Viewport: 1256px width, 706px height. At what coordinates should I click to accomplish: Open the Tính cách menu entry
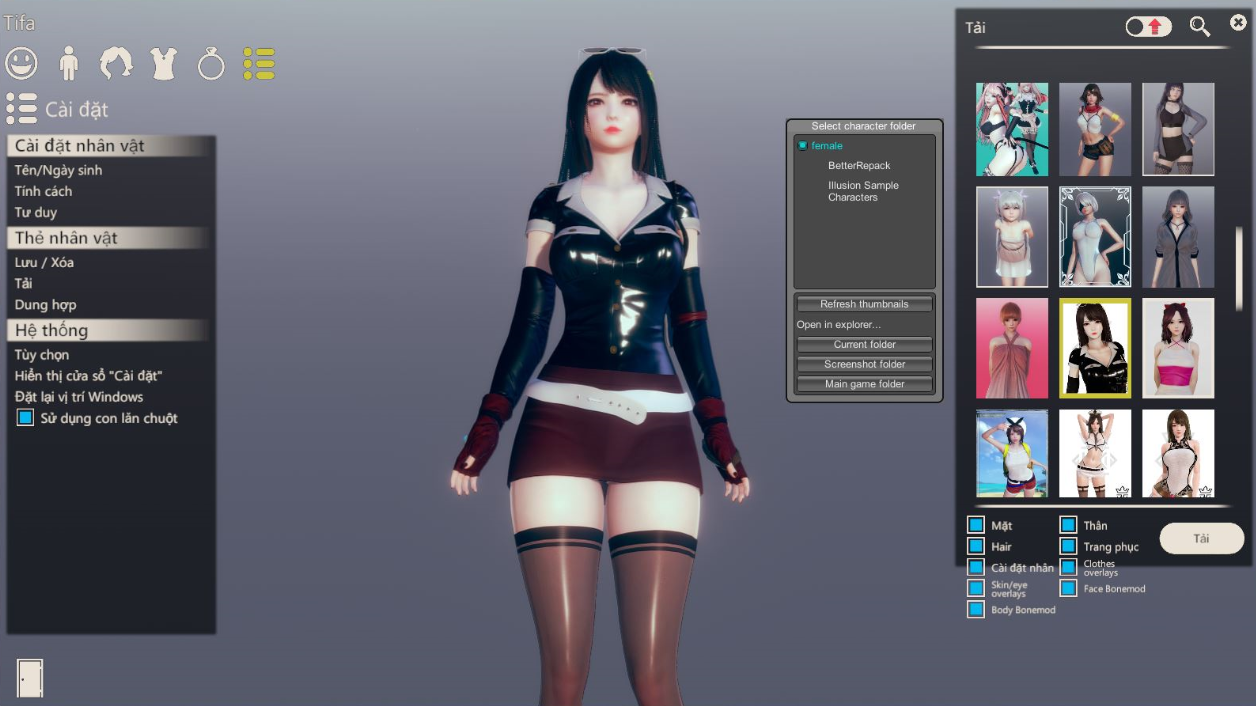[x=43, y=191]
